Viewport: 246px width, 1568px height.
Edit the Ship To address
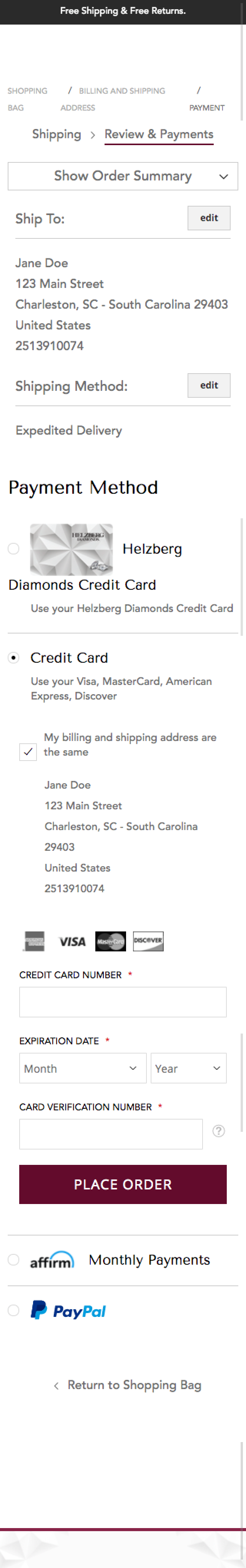(209, 218)
